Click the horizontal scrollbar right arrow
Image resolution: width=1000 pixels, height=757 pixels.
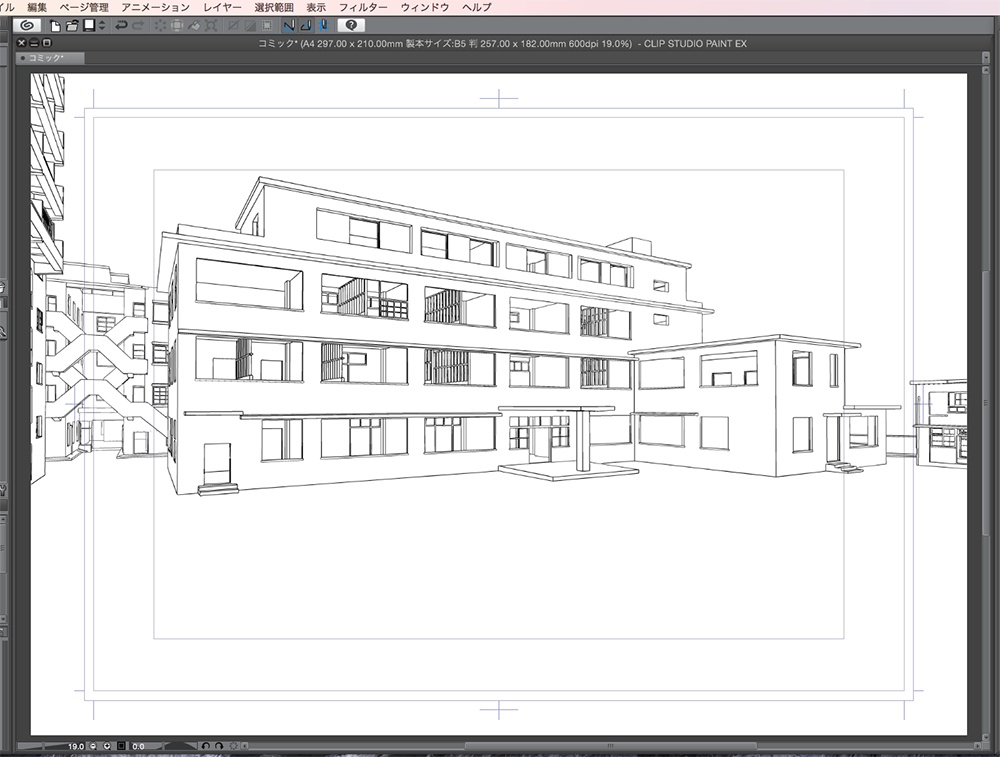[978, 746]
